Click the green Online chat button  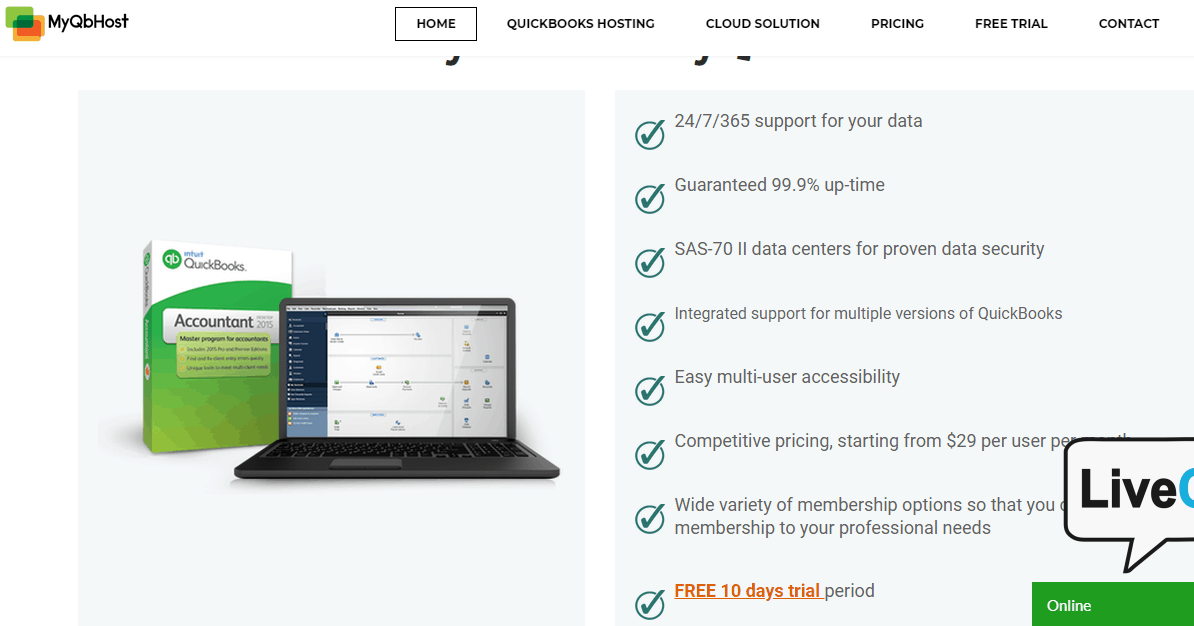click(1113, 605)
